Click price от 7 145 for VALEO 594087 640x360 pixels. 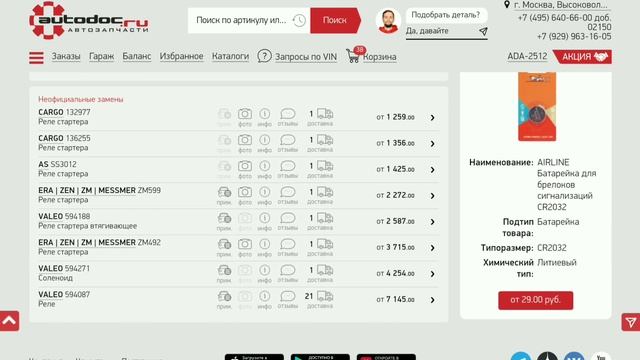point(395,300)
